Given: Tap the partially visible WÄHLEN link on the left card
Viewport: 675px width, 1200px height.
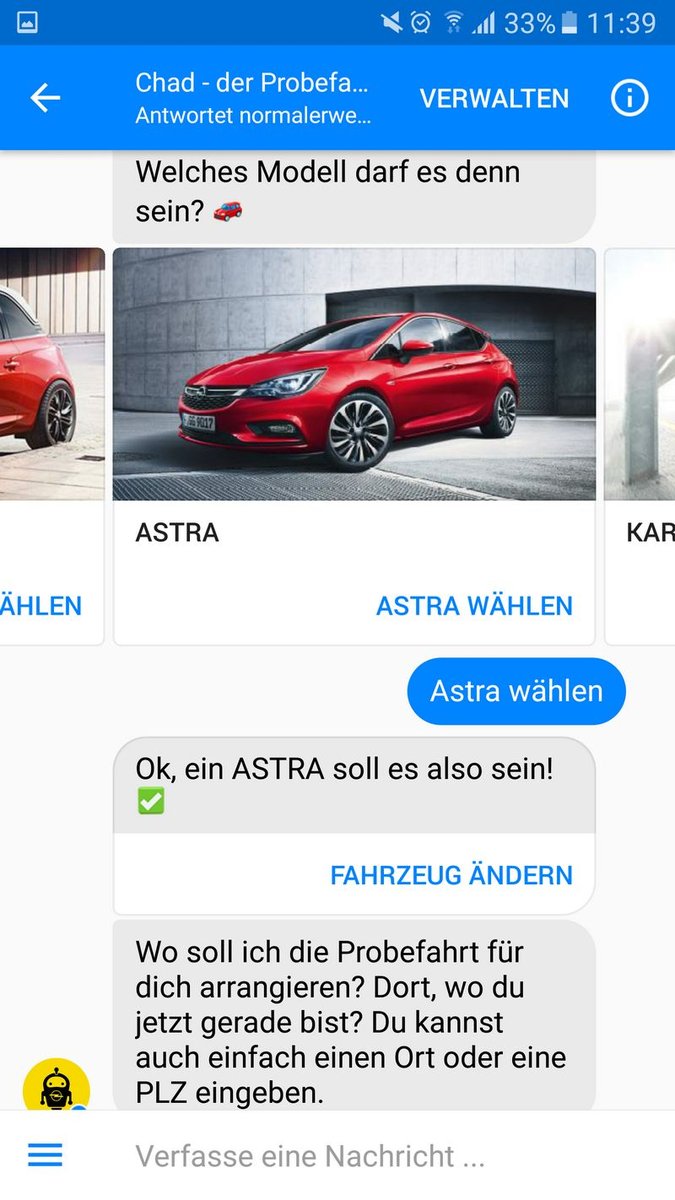Looking at the screenshot, I should click(41, 606).
